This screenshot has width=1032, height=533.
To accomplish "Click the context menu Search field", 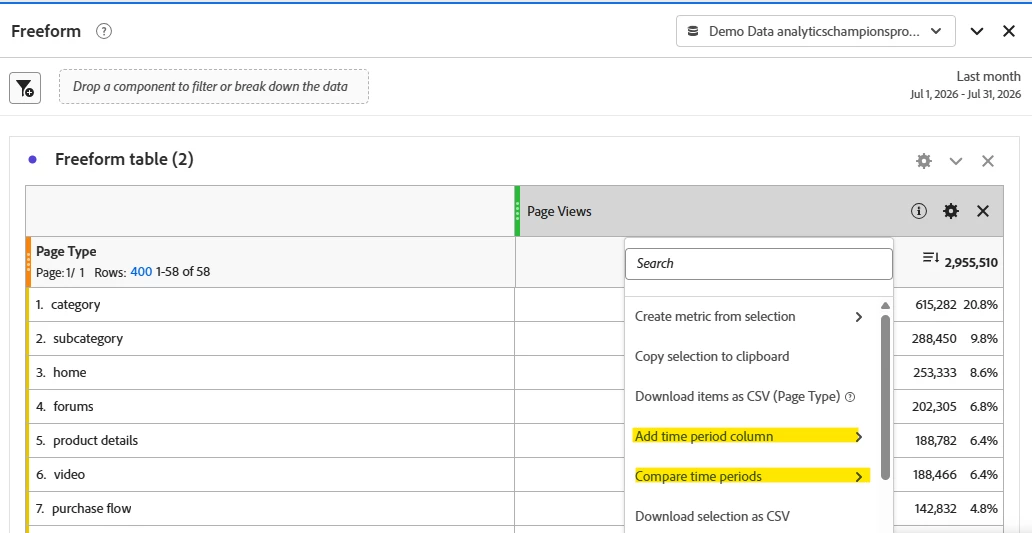I will point(758,263).
